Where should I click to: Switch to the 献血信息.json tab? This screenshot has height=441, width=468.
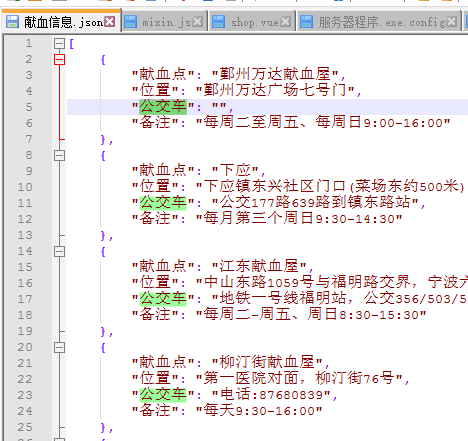(x=61, y=22)
